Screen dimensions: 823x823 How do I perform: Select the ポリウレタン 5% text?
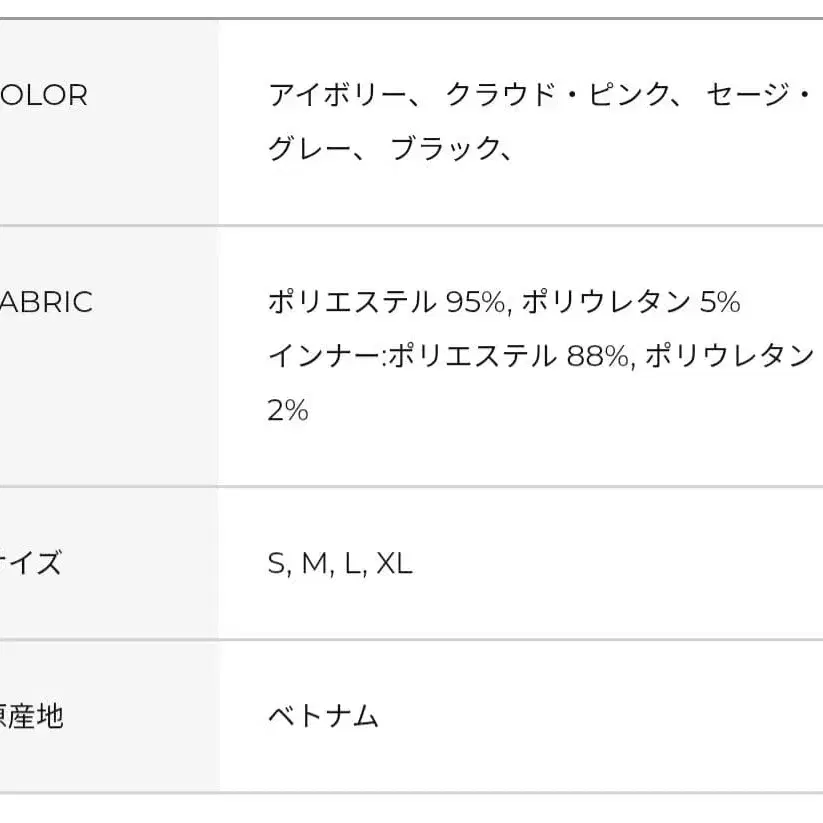coord(631,302)
